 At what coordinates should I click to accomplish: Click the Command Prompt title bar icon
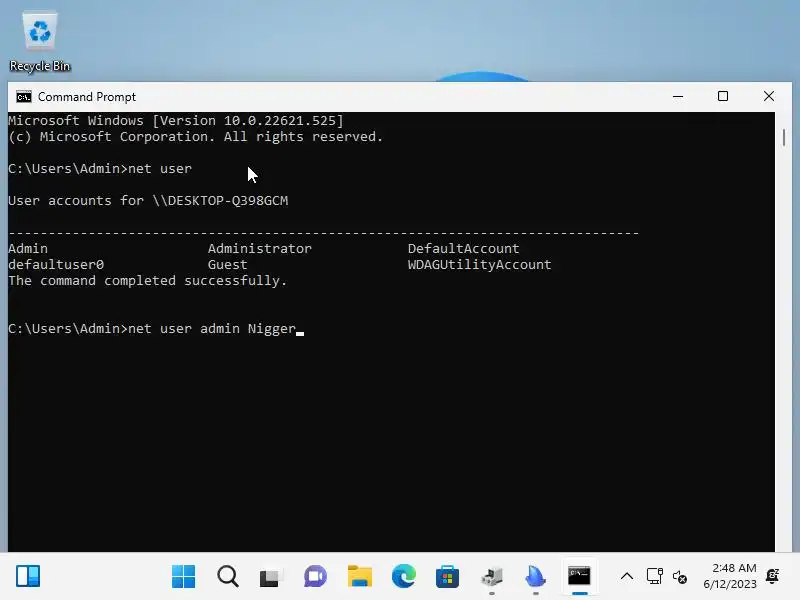[23, 97]
